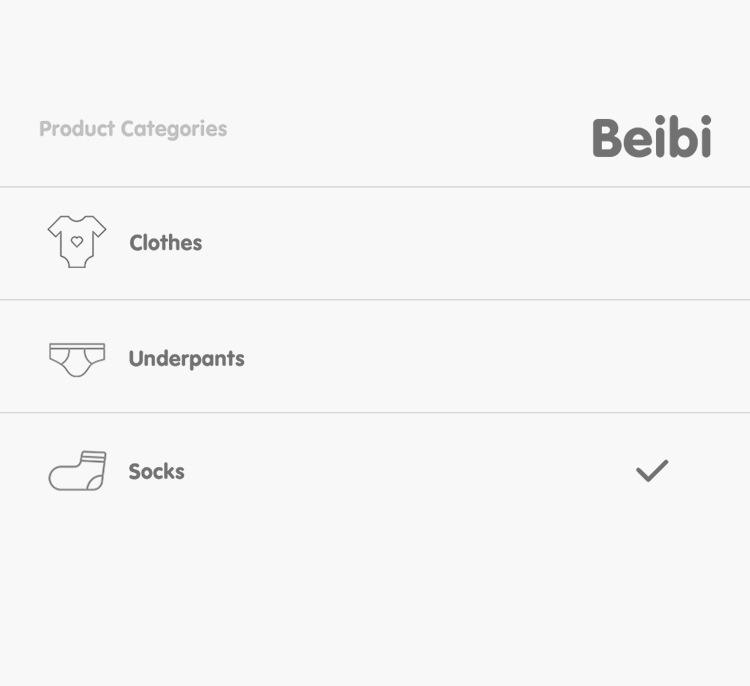Click the Product Categories heading

point(133,129)
